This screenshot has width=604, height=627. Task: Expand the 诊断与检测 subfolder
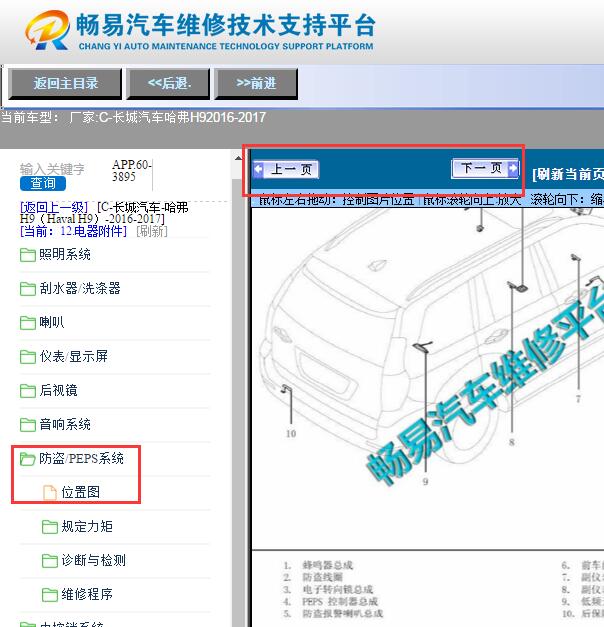click(x=93, y=561)
